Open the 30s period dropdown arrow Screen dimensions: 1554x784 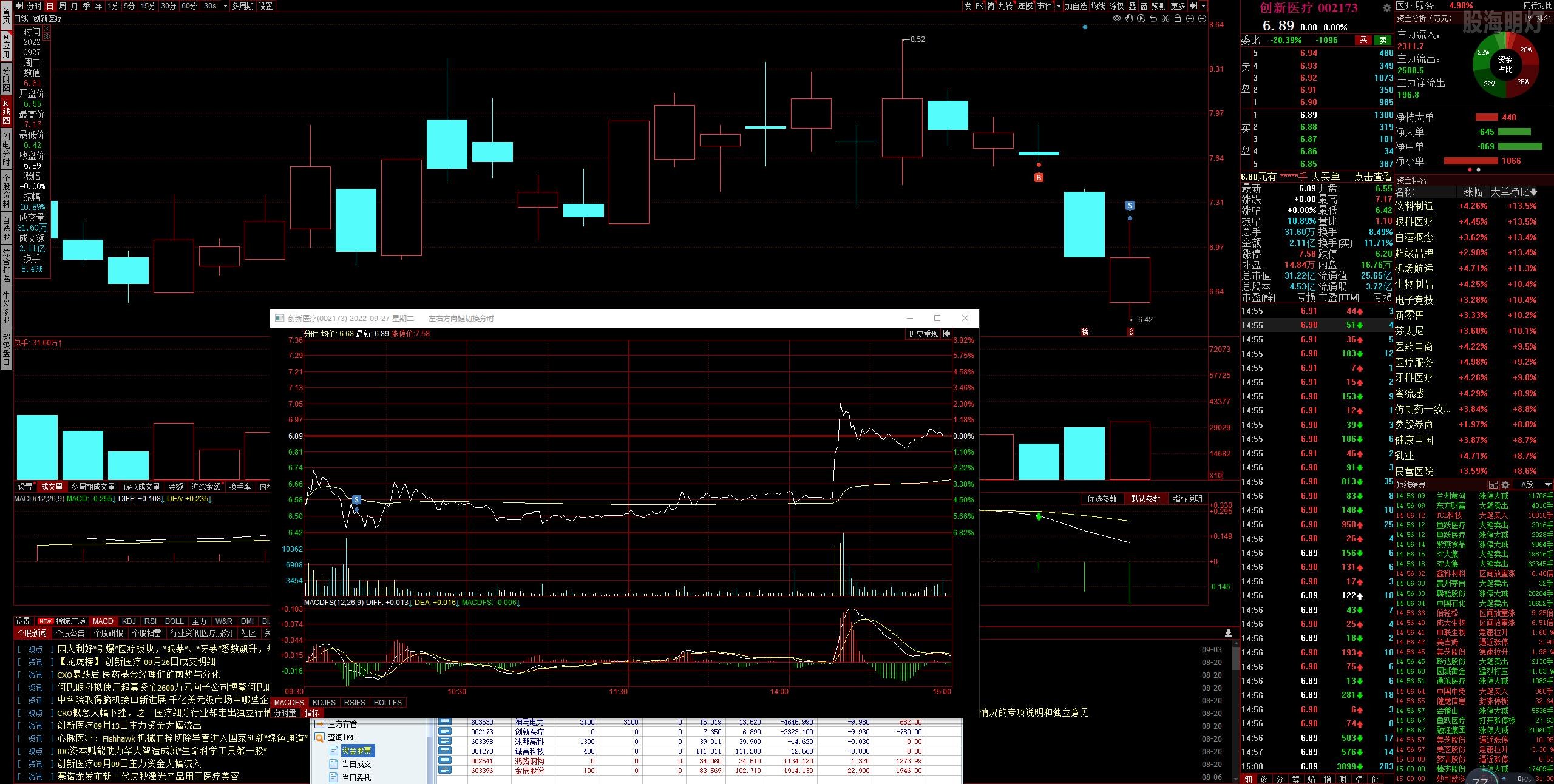[x=225, y=6]
